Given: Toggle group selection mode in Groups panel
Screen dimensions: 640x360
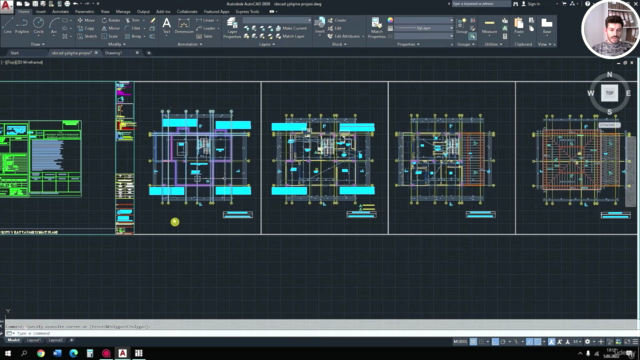Looking at the screenshot, I should click(x=472, y=36).
